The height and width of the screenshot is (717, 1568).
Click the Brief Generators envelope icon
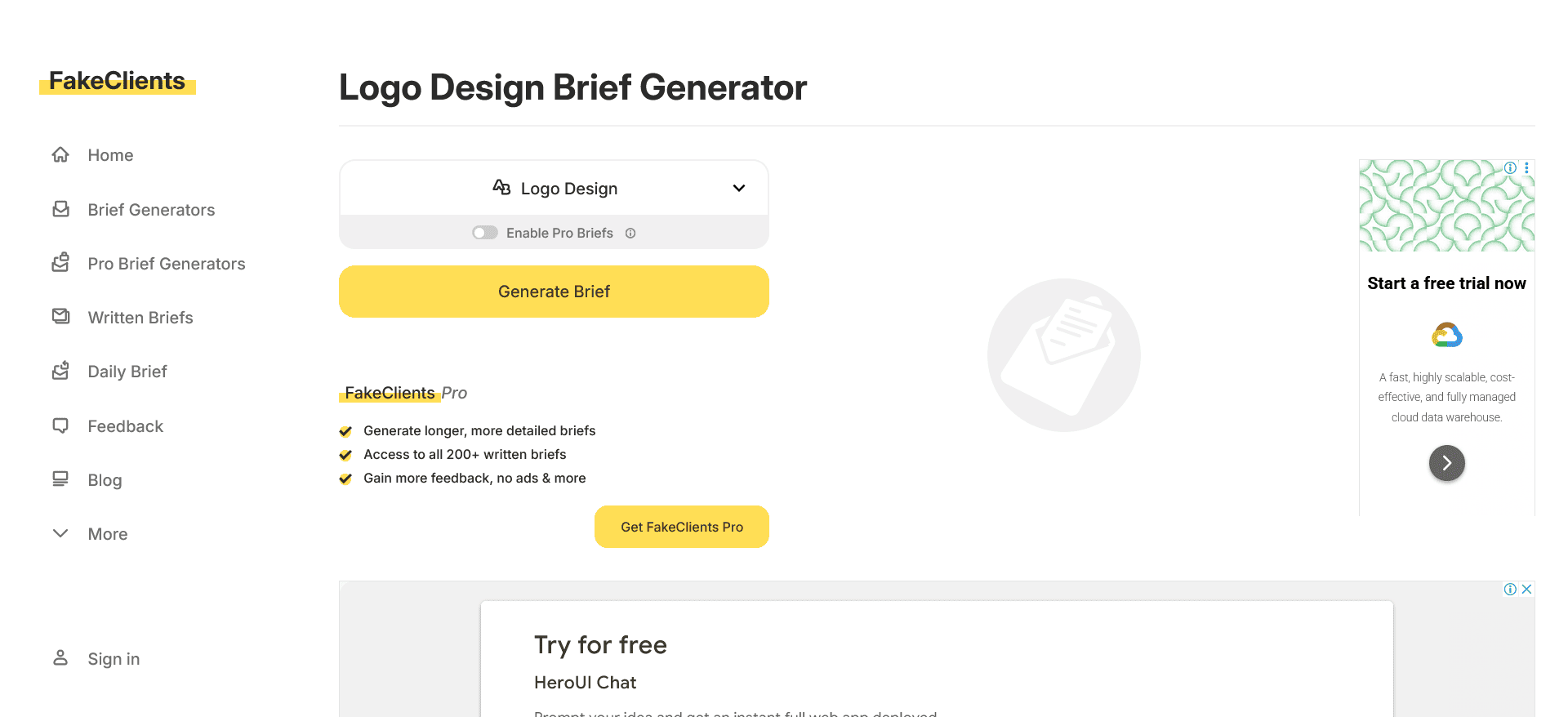(x=60, y=209)
